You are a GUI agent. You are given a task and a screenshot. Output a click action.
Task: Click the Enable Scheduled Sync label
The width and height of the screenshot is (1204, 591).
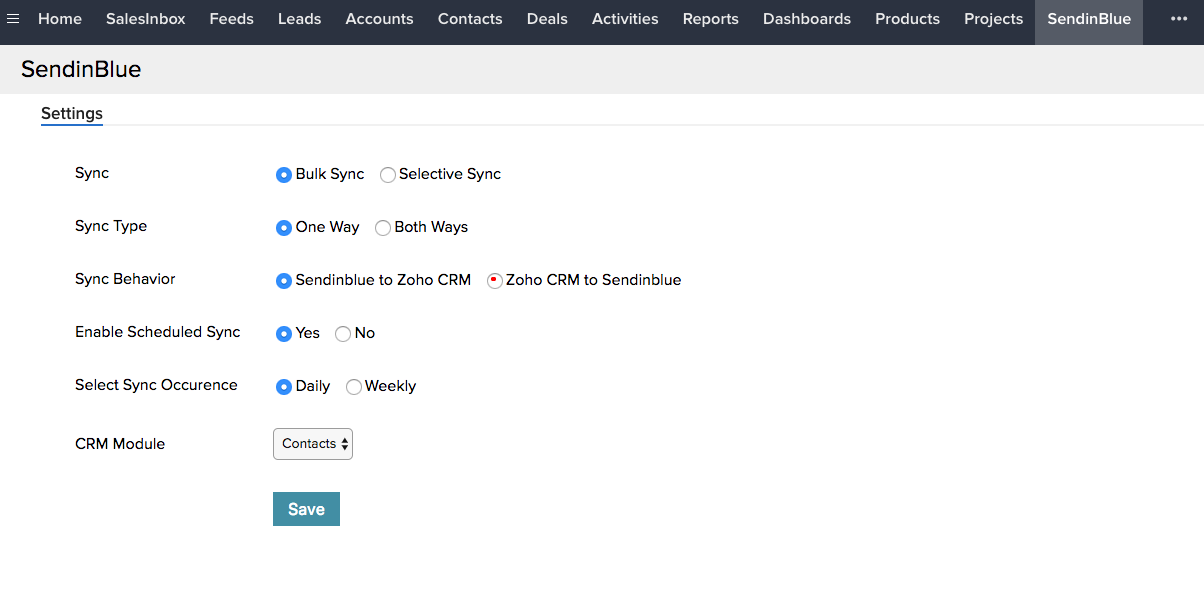point(158,332)
